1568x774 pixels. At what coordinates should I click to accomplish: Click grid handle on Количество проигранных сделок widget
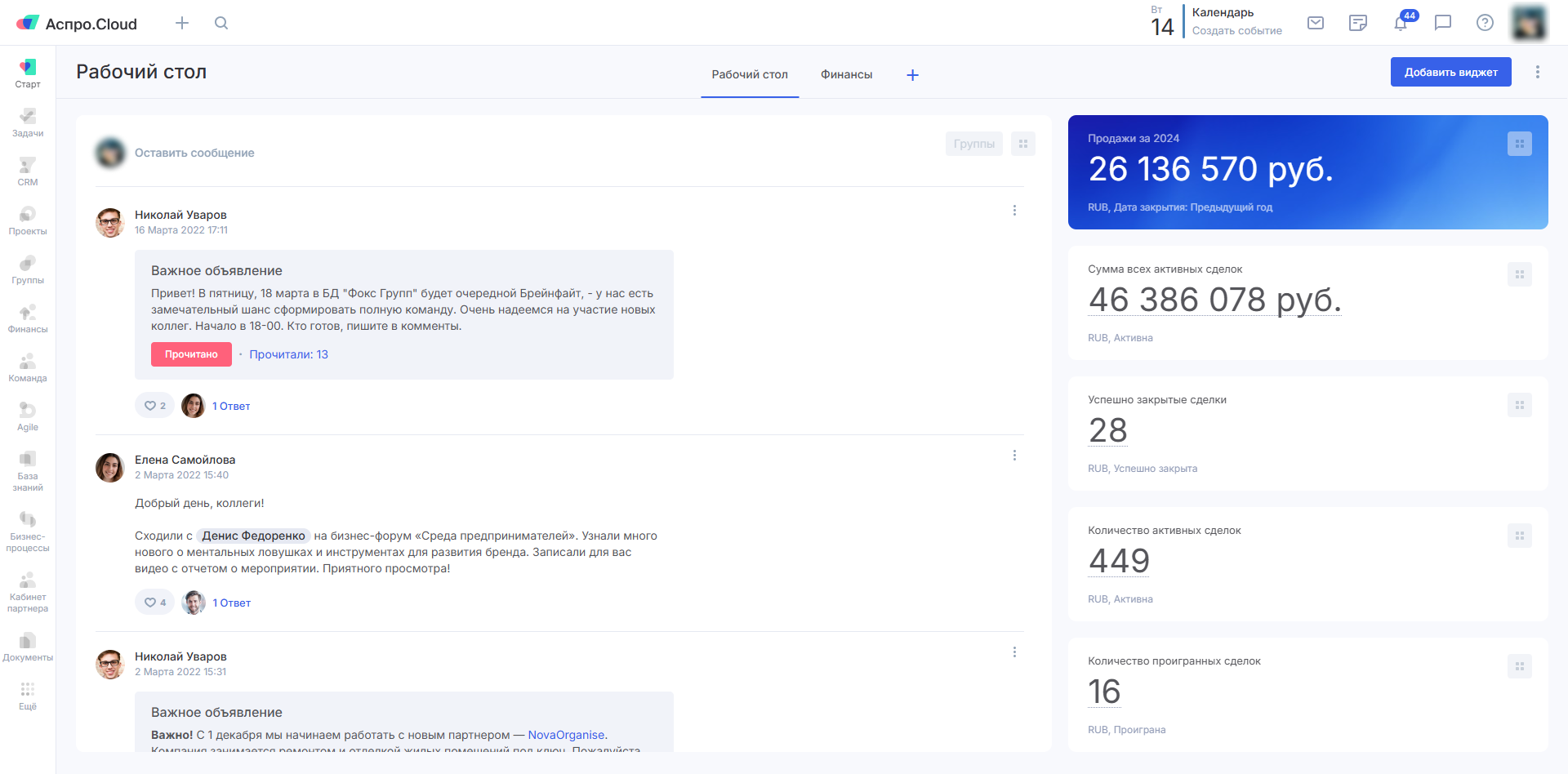(1520, 666)
